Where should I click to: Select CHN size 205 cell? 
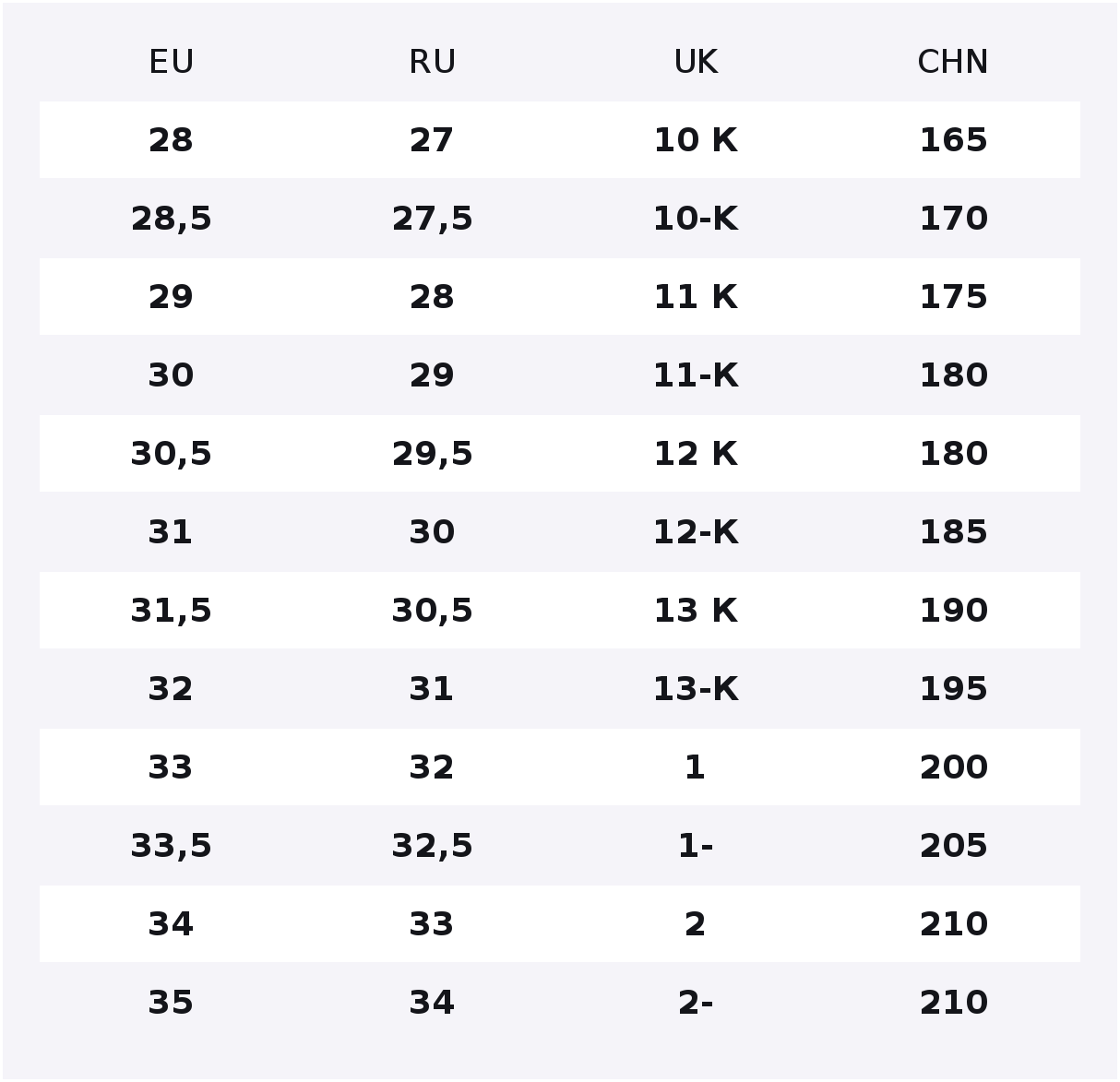[x=953, y=846]
